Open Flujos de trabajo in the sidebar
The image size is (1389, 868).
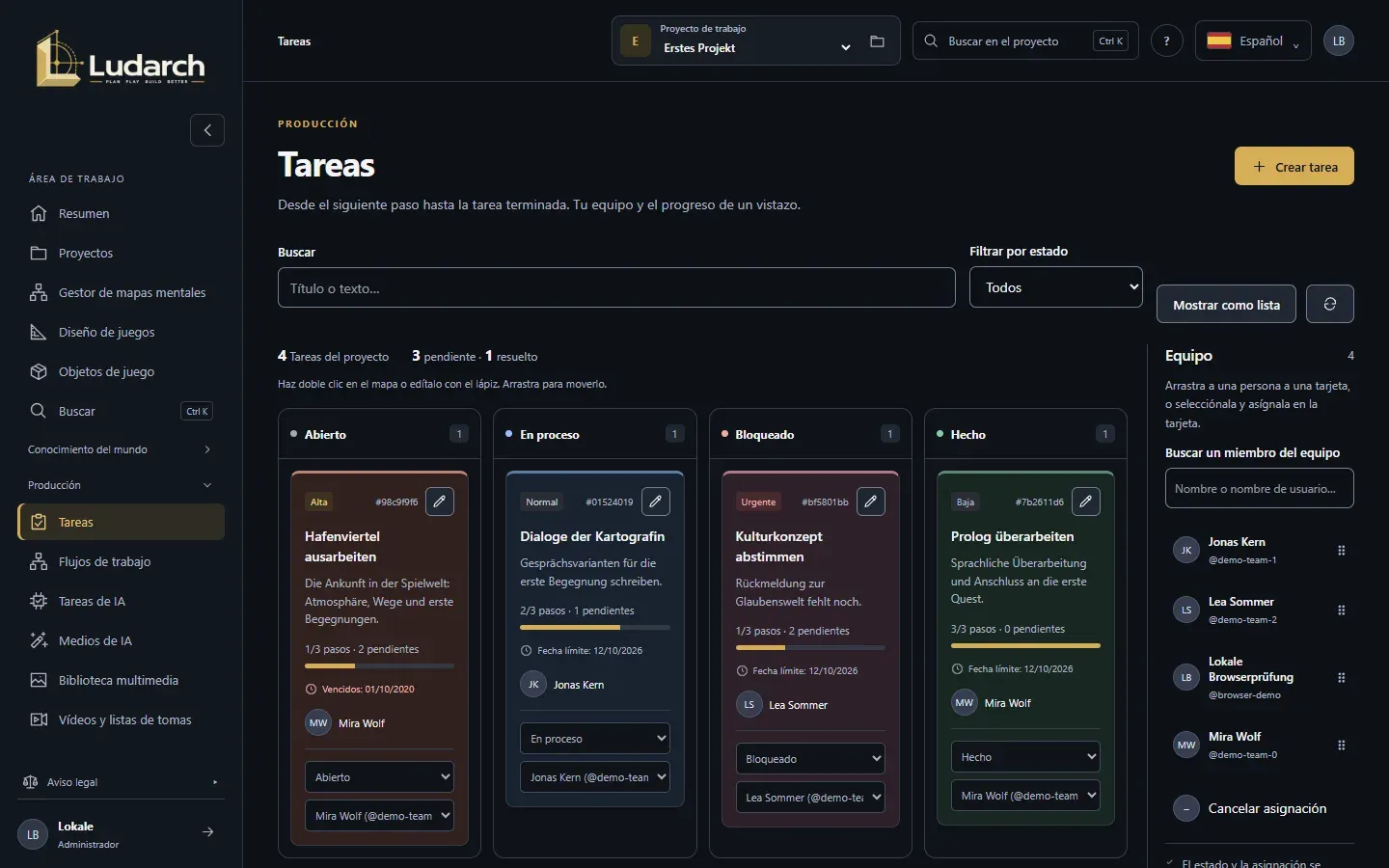pos(121,561)
